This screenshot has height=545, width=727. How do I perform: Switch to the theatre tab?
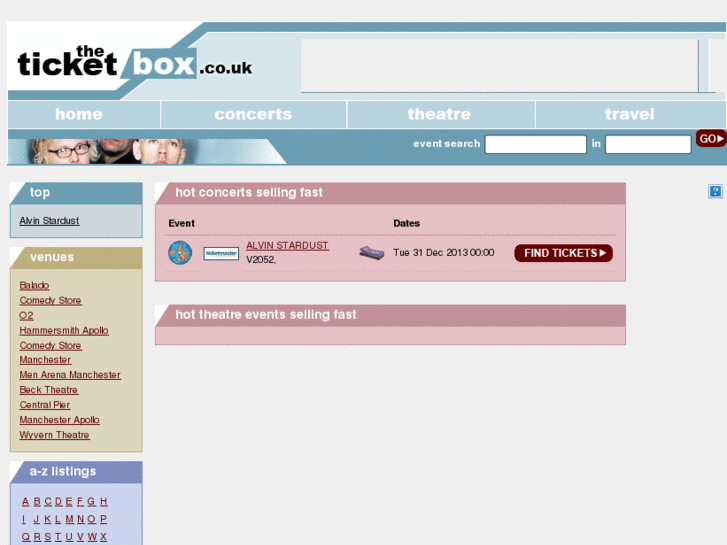[439, 114]
